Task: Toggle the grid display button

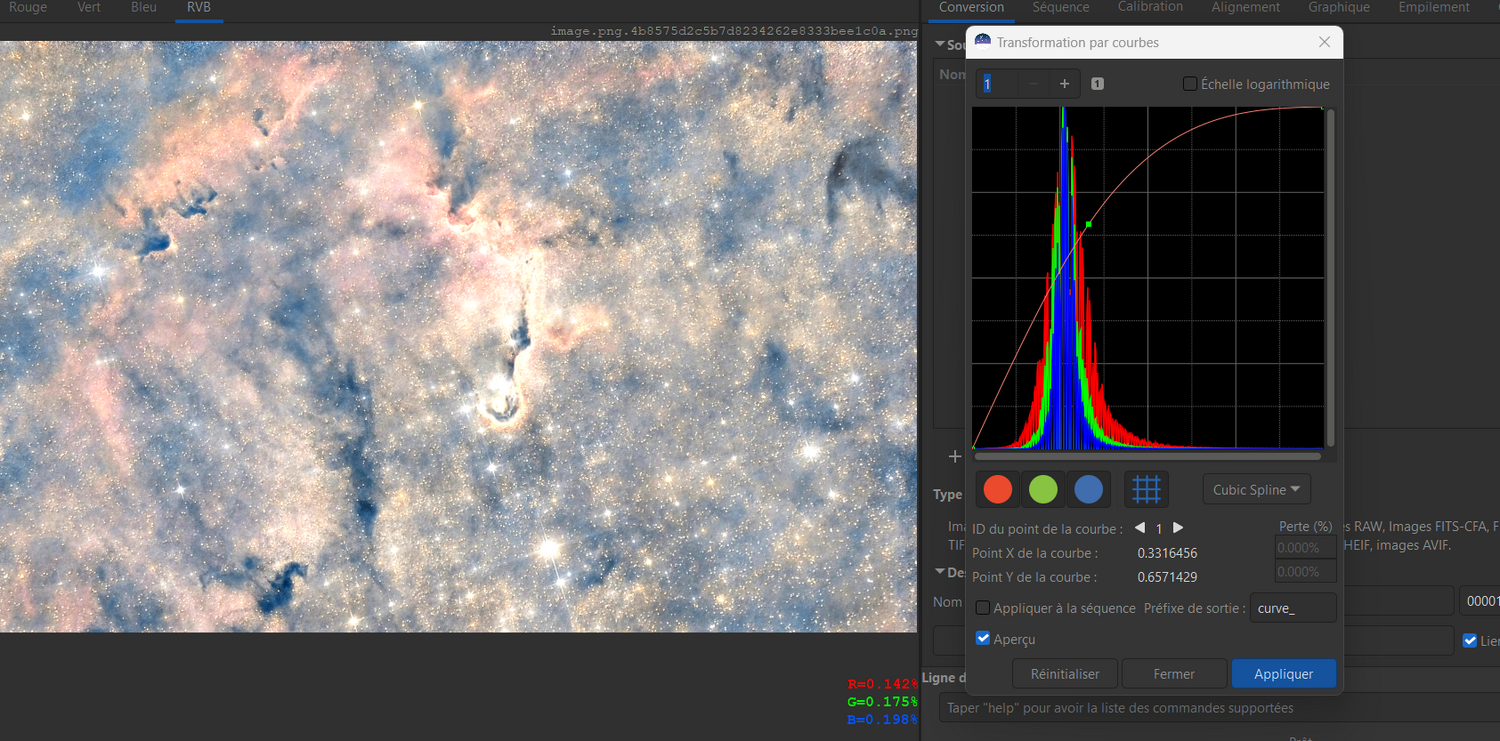Action: [x=1146, y=489]
